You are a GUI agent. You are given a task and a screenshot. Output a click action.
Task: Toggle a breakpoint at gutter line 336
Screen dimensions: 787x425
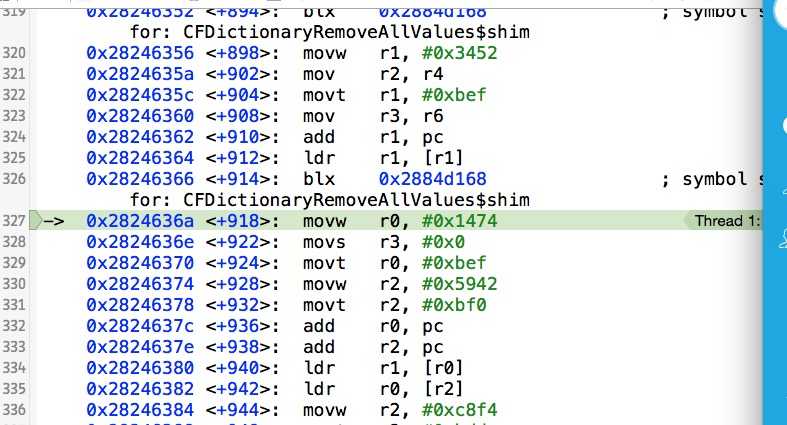pyautogui.click(x=14, y=409)
